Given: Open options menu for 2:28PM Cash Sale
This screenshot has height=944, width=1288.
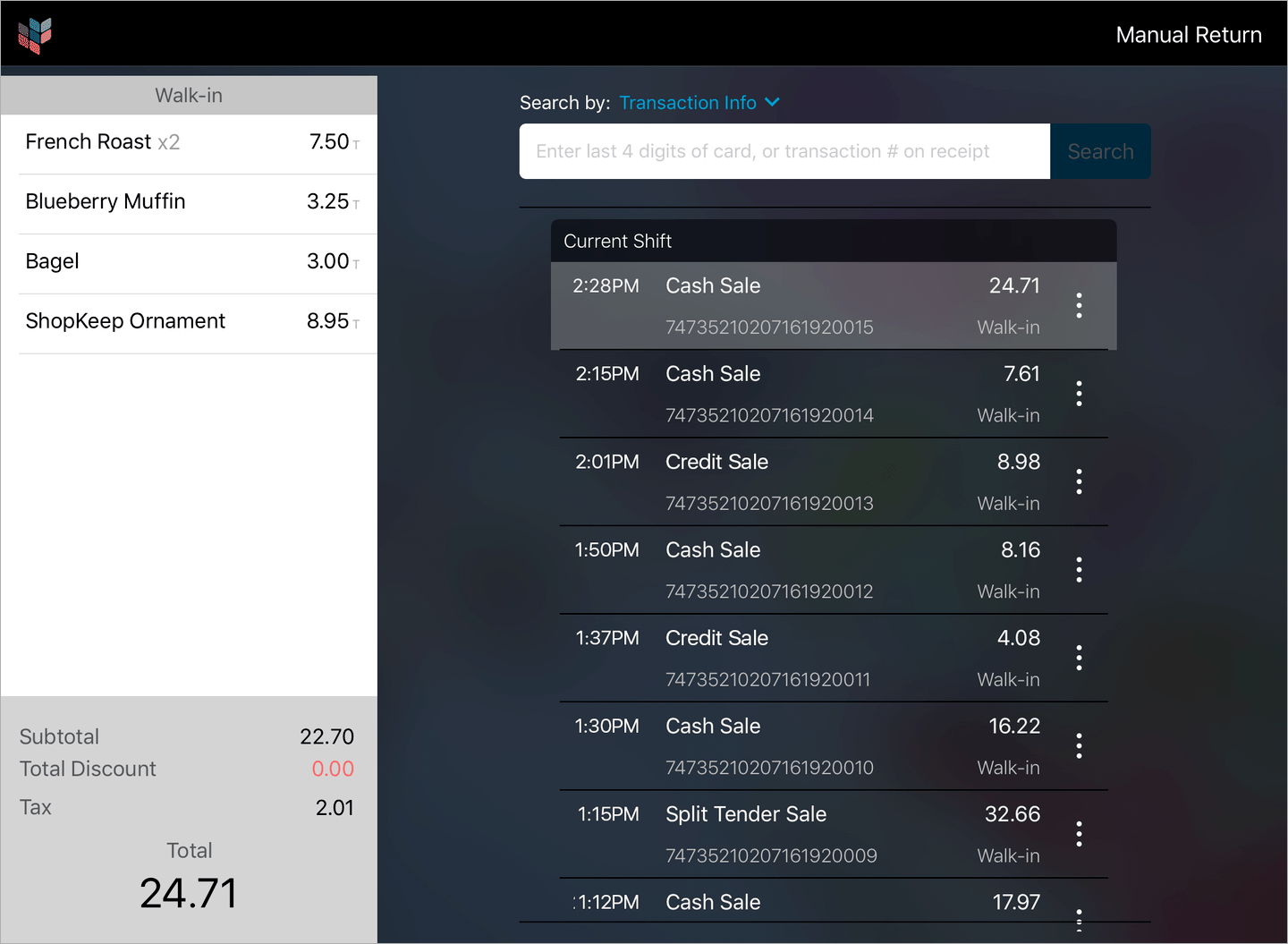Looking at the screenshot, I should [x=1079, y=305].
